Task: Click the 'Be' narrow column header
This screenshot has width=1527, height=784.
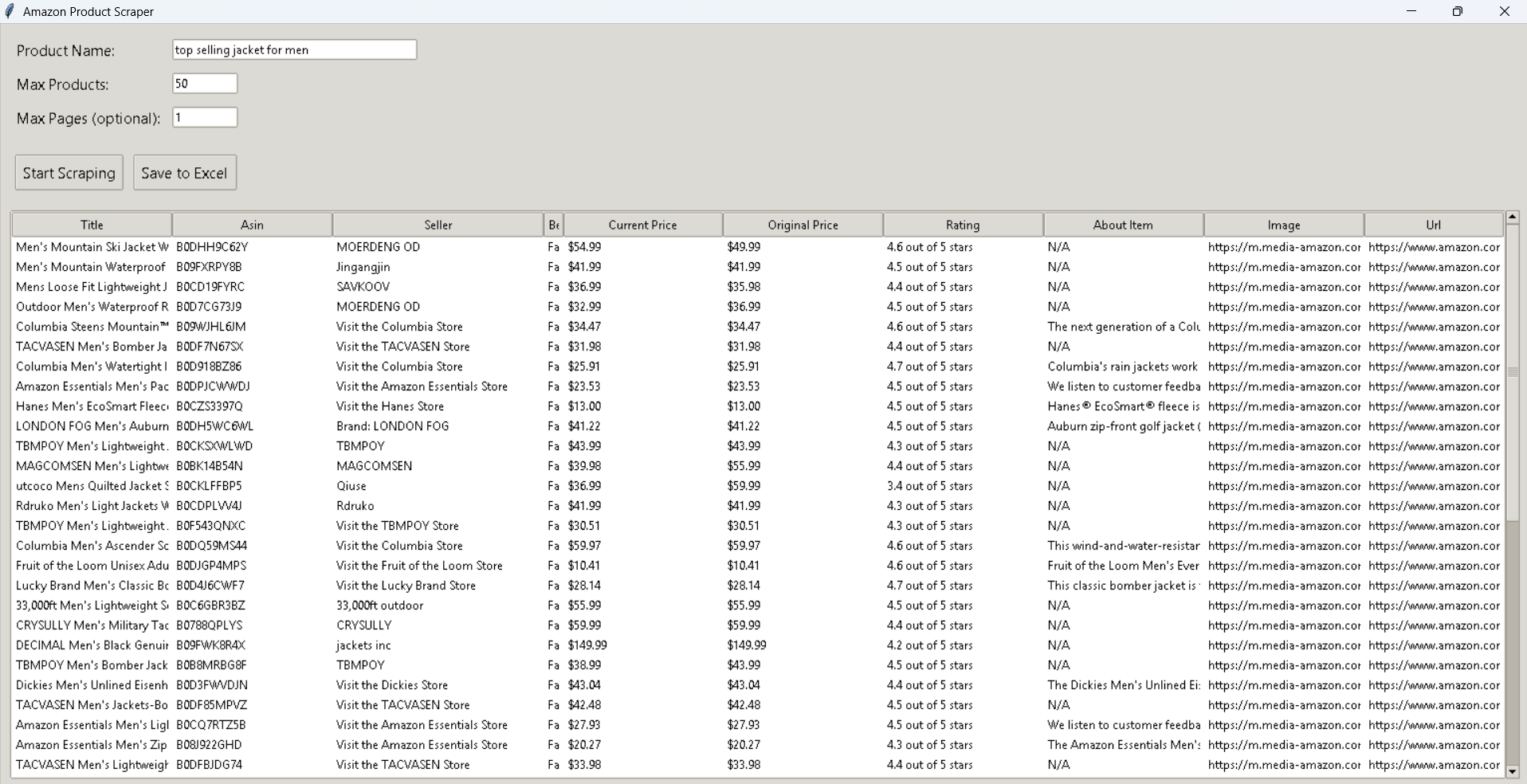Action: (553, 225)
